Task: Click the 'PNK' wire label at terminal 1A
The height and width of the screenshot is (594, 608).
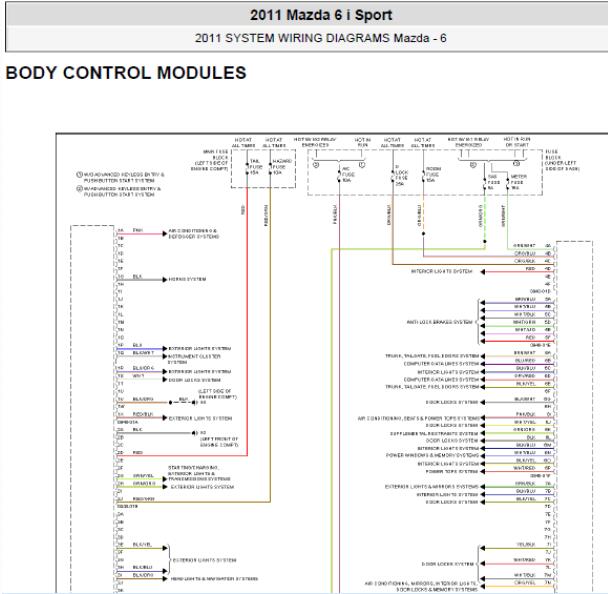Action: pos(138,230)
